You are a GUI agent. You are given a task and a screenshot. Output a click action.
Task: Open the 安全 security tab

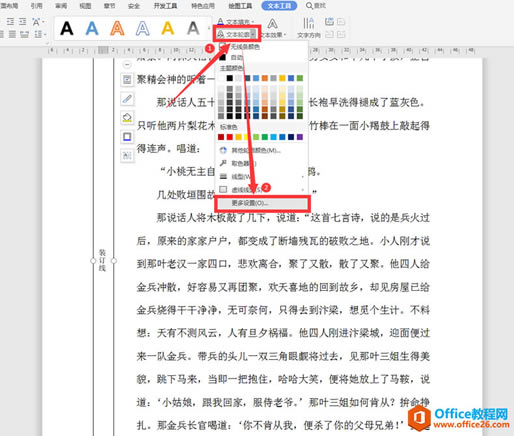click(x=134, y=5)
